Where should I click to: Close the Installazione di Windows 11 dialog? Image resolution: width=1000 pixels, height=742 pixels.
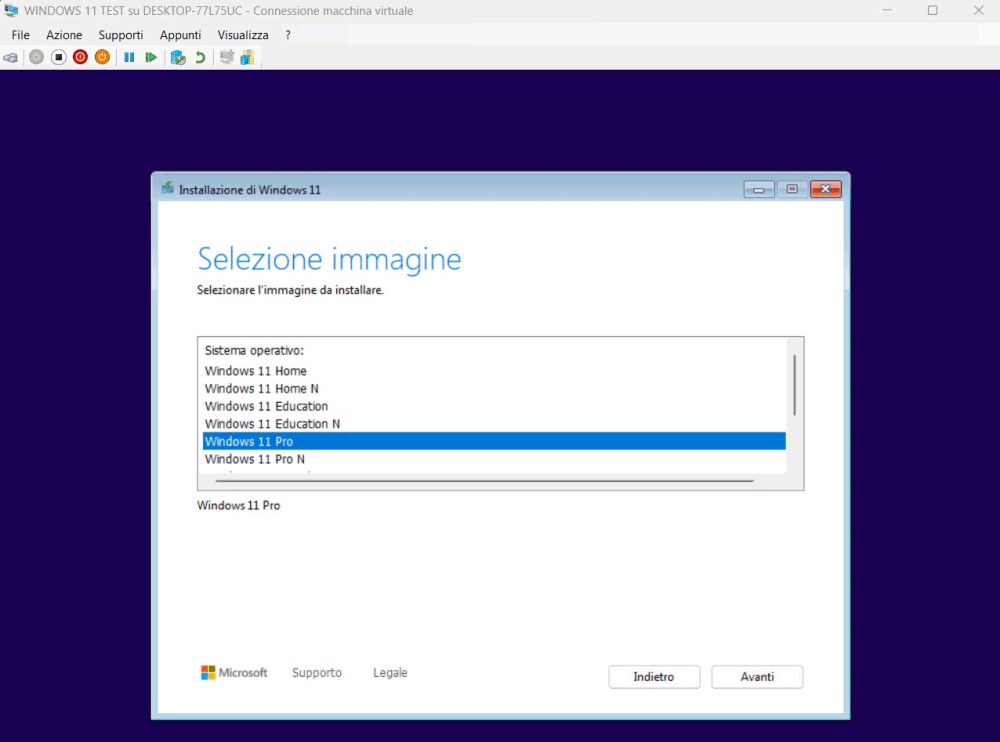pos(826,189)
